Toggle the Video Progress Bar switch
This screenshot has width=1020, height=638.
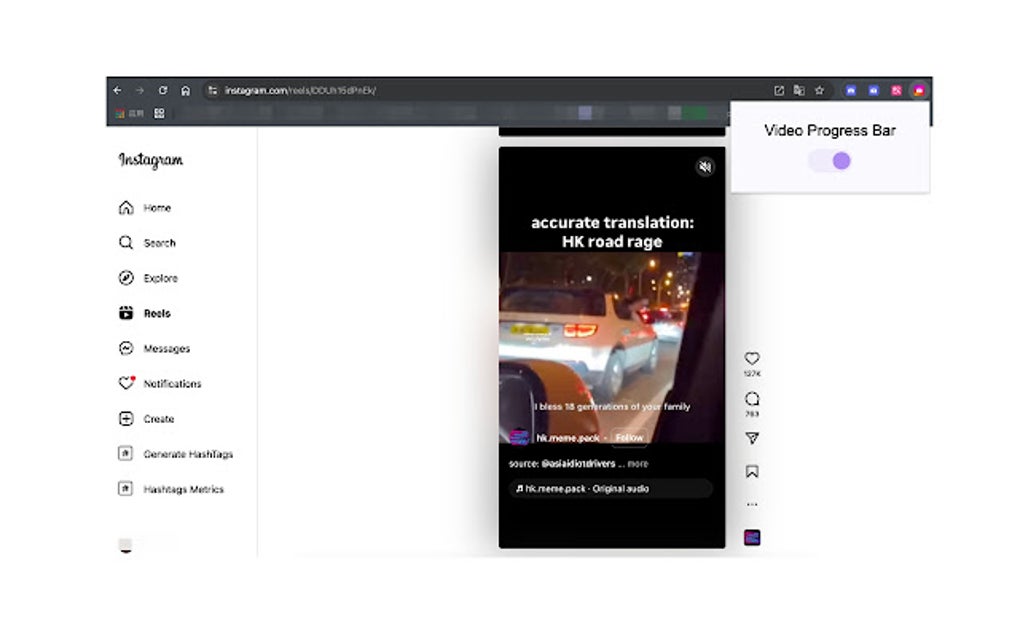tap(829, 160)
